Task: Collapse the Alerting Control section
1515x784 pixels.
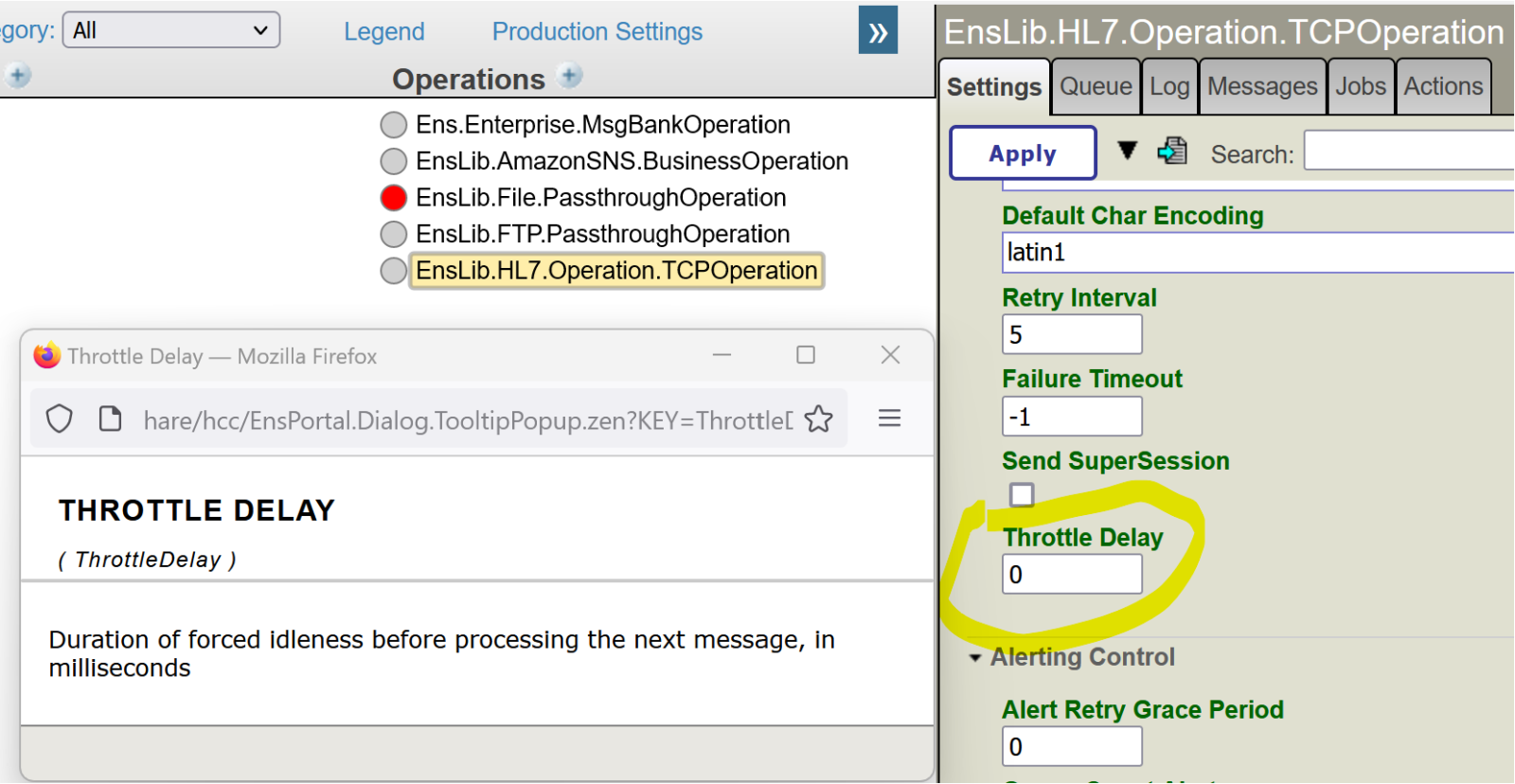Action: tap(975, 657)
